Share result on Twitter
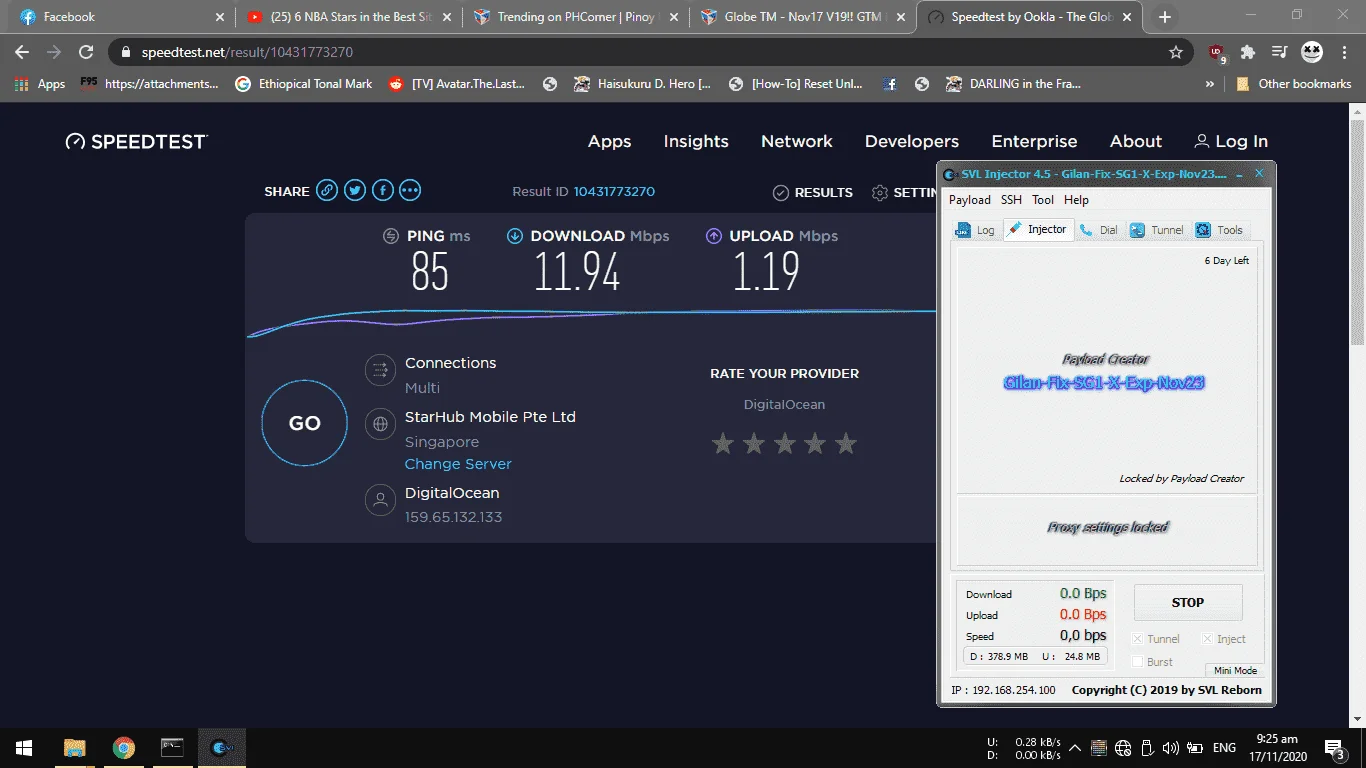This screenshot has height=768, width=1366. coord(355,191)
